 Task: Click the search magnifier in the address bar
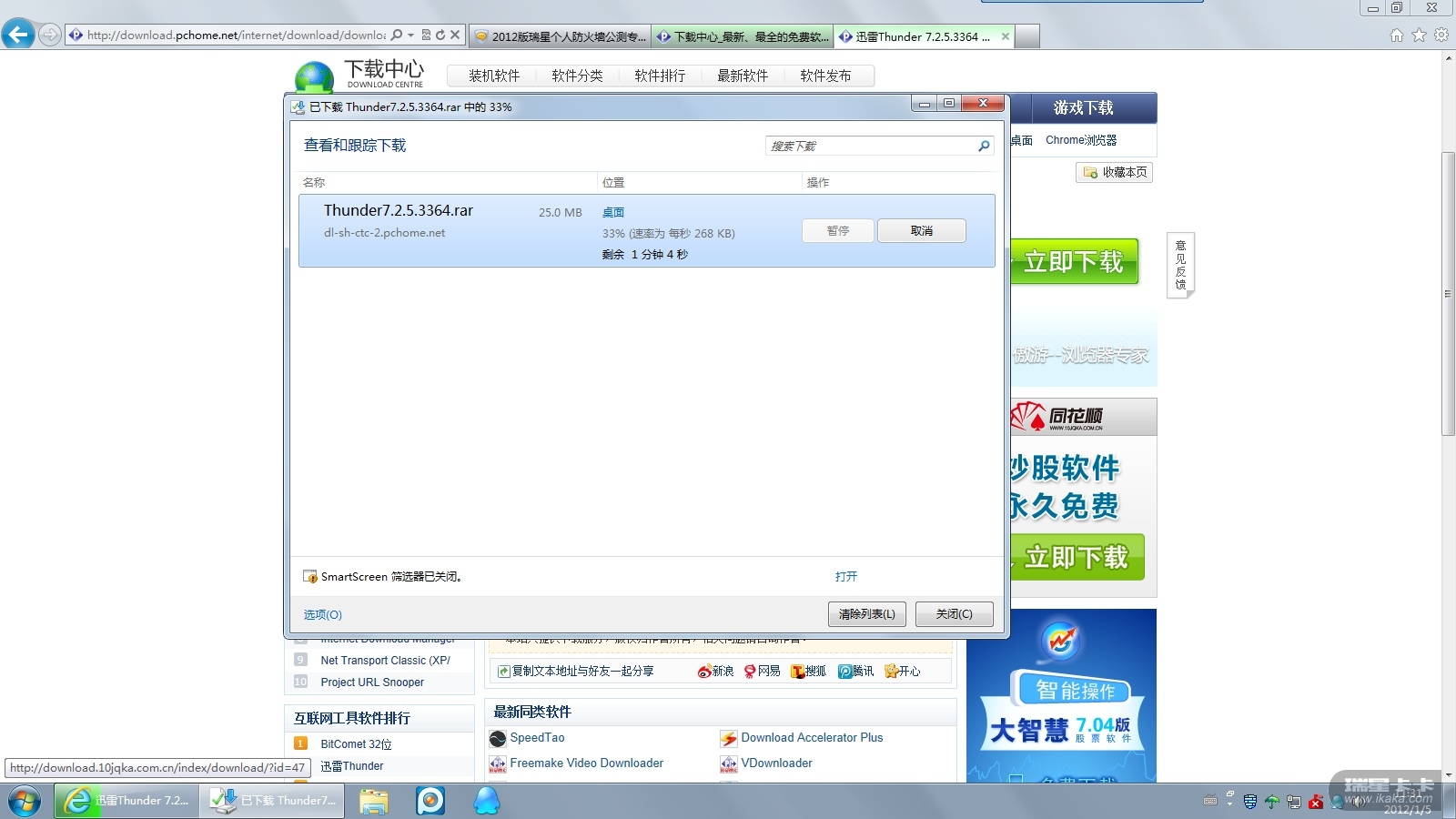(x=396, y=35)
